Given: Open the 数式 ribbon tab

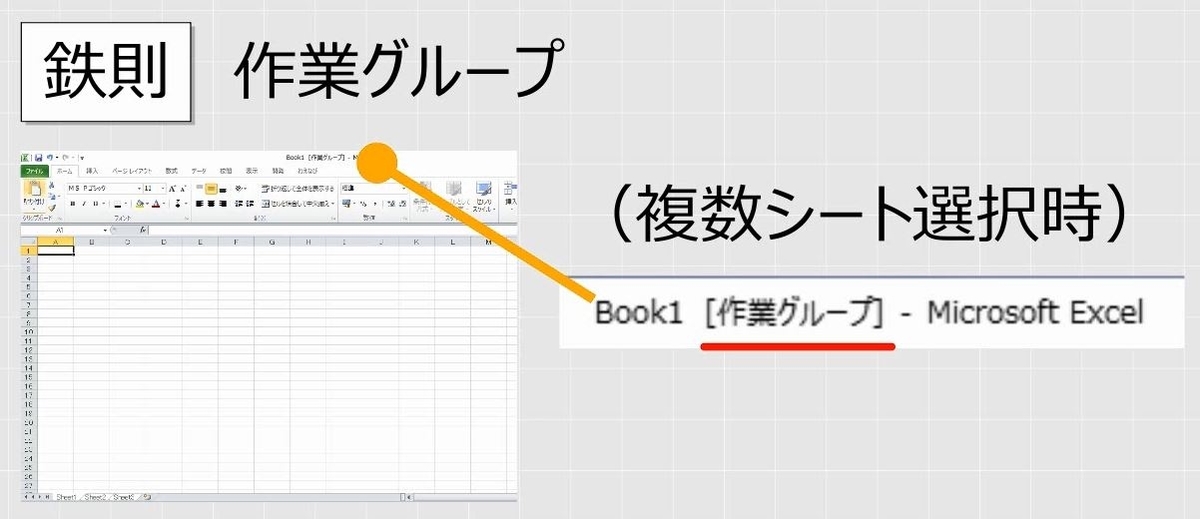Looking at the screenshot, I should click(171, 171).
